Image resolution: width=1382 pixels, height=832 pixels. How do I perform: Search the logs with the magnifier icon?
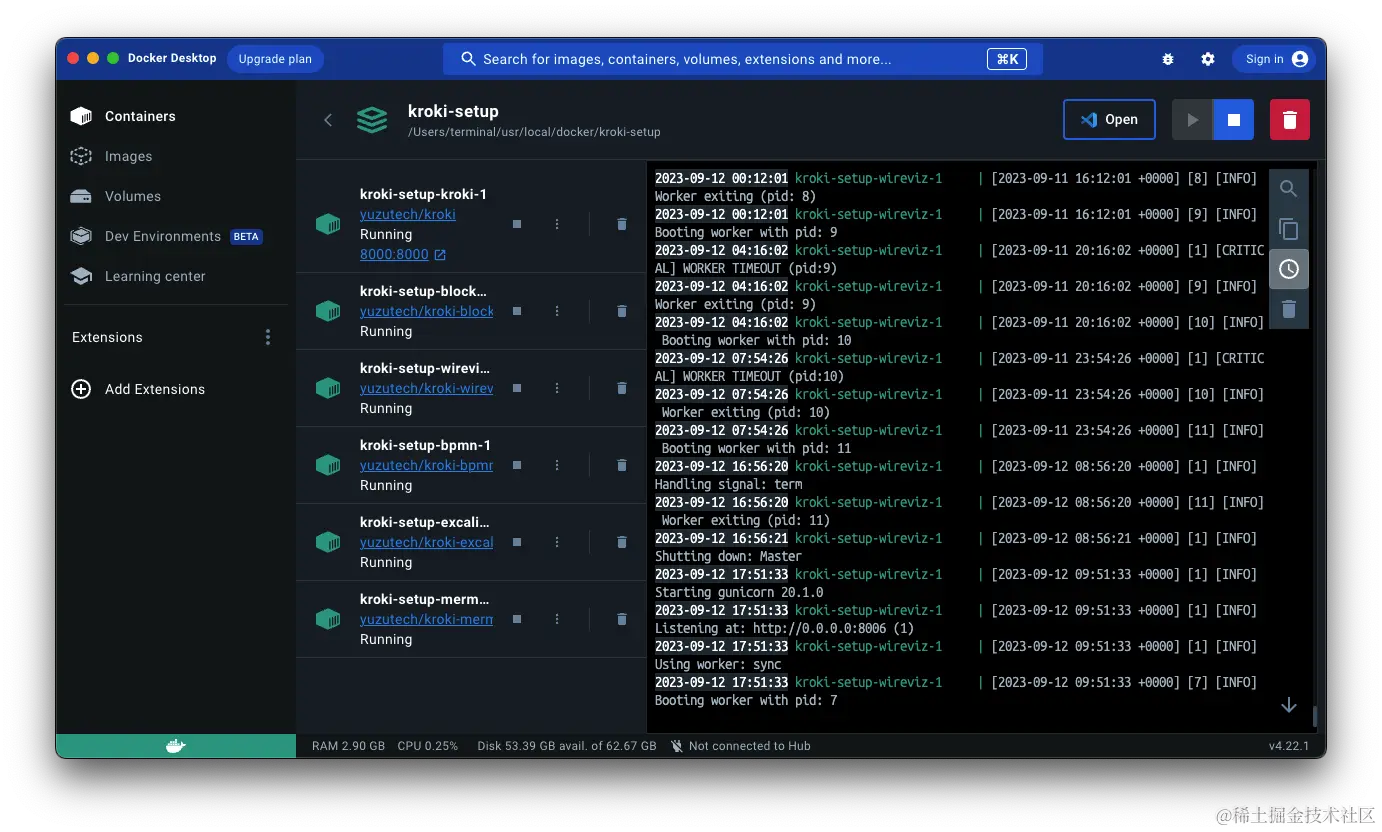click(x=1289, y=189)
